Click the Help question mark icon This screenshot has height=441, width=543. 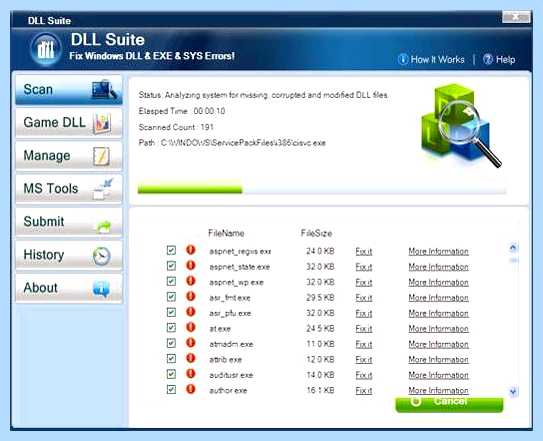coord(488,59)
